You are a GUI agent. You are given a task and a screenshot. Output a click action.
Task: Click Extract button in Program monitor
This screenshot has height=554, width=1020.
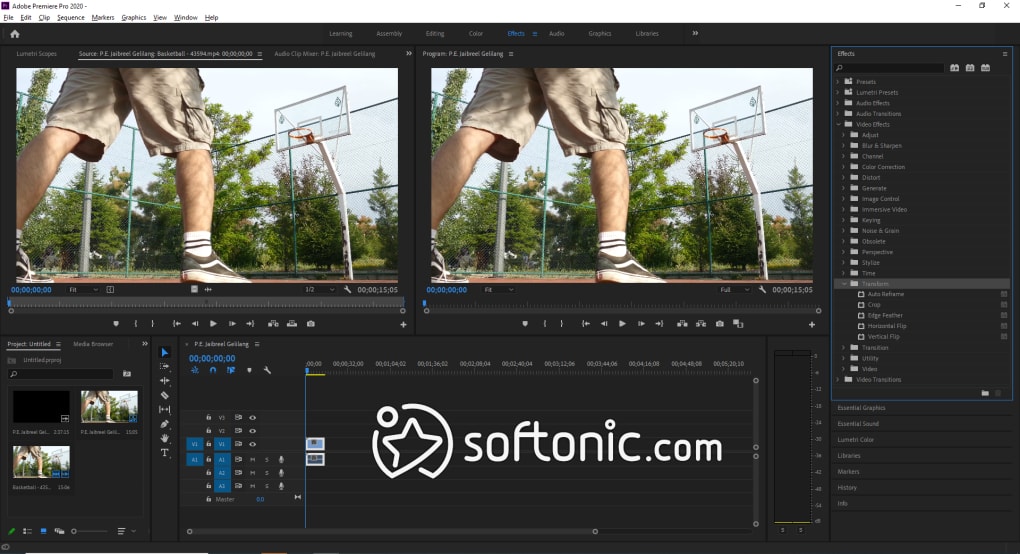click(701, 324)
